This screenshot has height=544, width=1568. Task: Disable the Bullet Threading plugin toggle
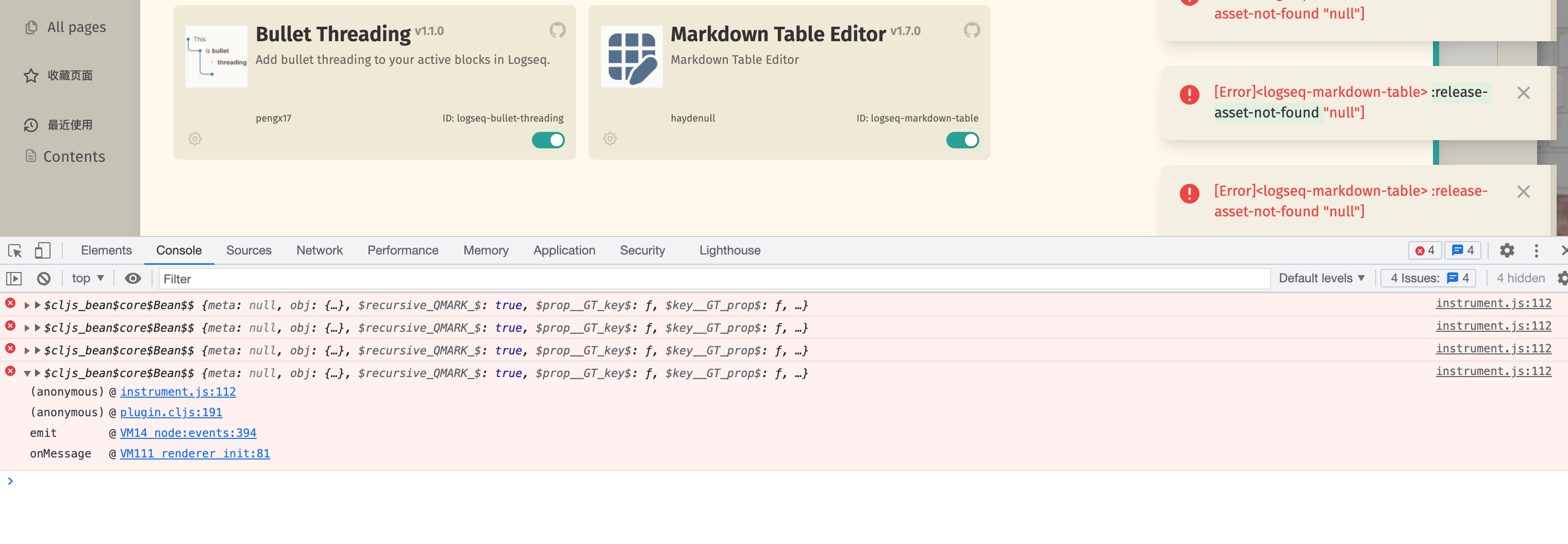pos(548,140)
